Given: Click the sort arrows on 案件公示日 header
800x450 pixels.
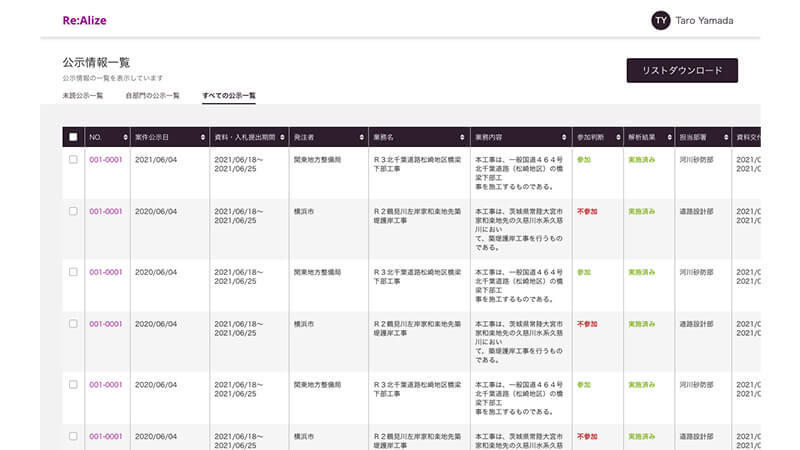Looking at the screenshot, I should 203,137.
